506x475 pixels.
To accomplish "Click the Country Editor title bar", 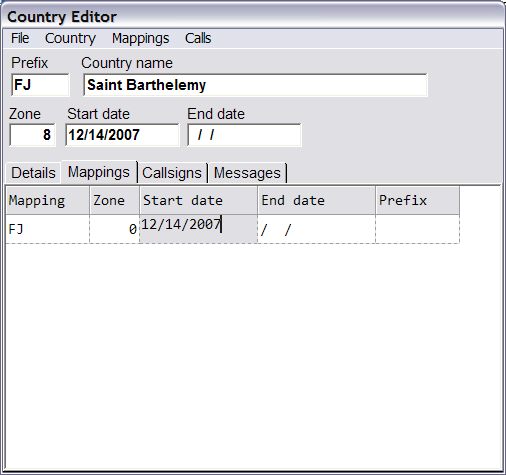I will pyautogui.click(x=253, y=17).
